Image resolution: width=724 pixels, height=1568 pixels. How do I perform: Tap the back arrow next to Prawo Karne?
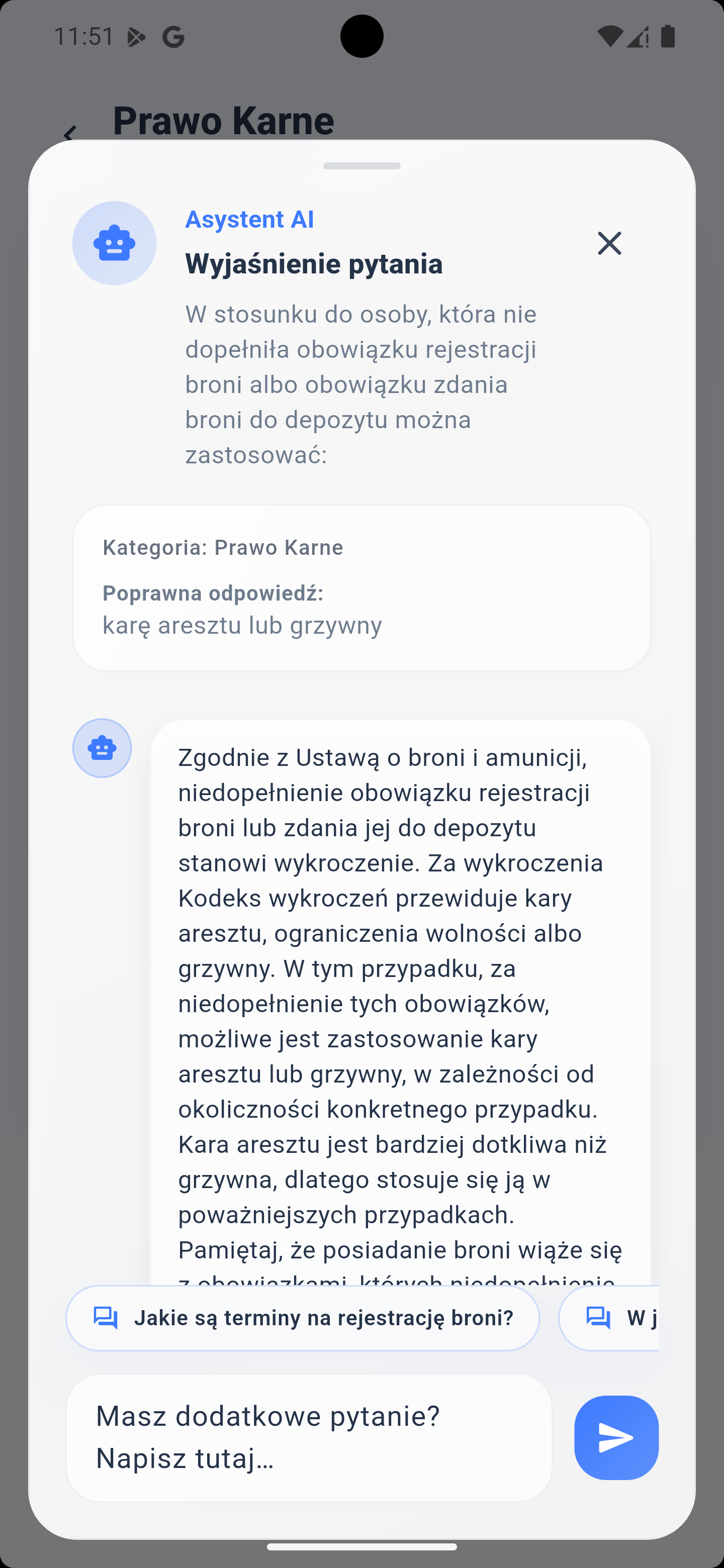[x=70, y=134]
